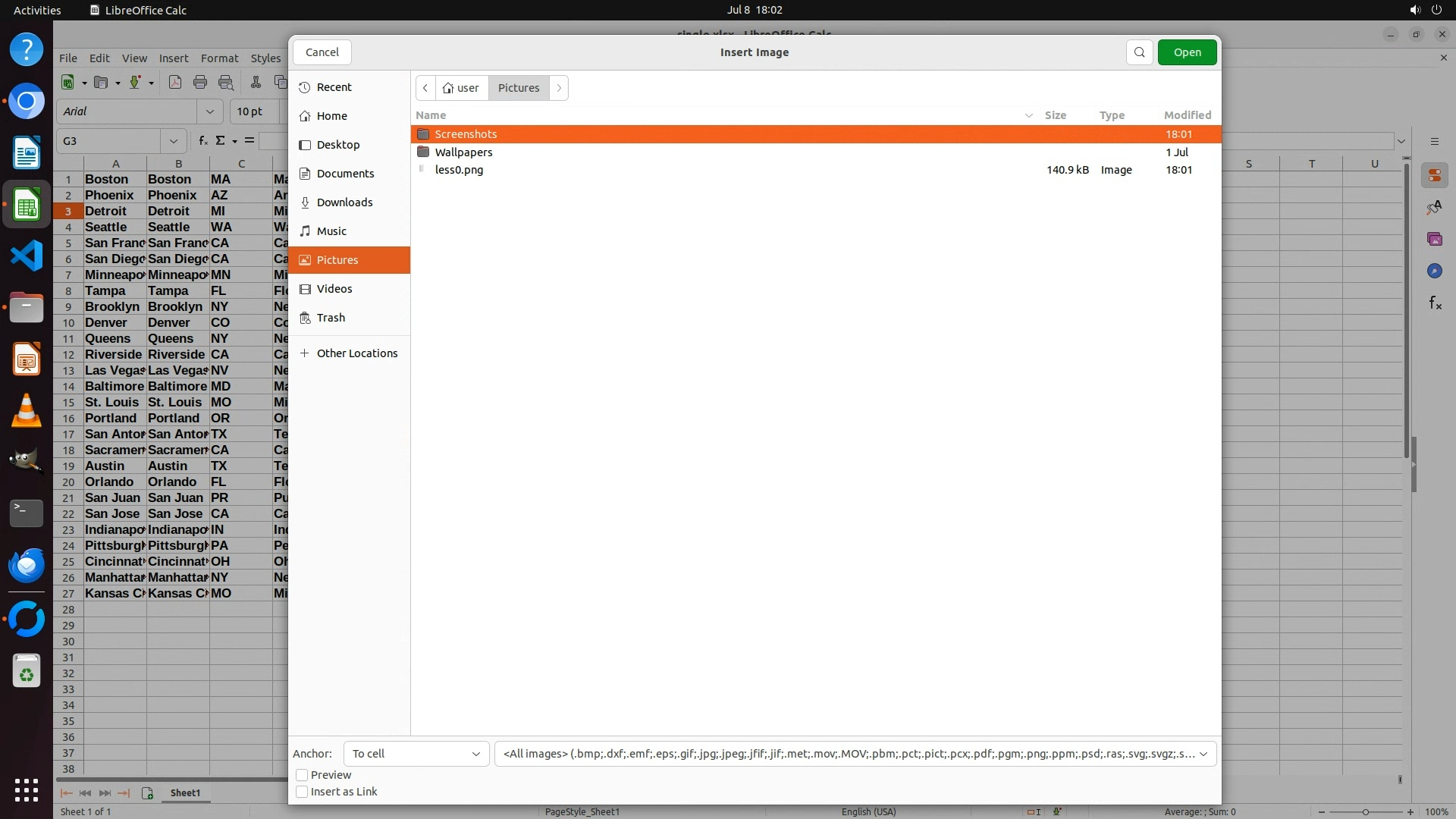Launch Visual Studio Code from the dock
1456x819 pixels.
point(27,256)
